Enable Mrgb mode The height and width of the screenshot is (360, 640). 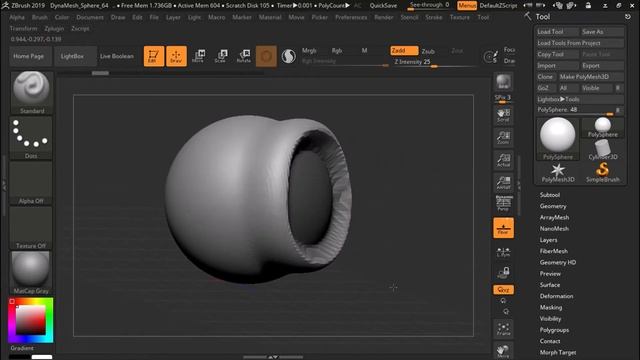coord(309,51)
